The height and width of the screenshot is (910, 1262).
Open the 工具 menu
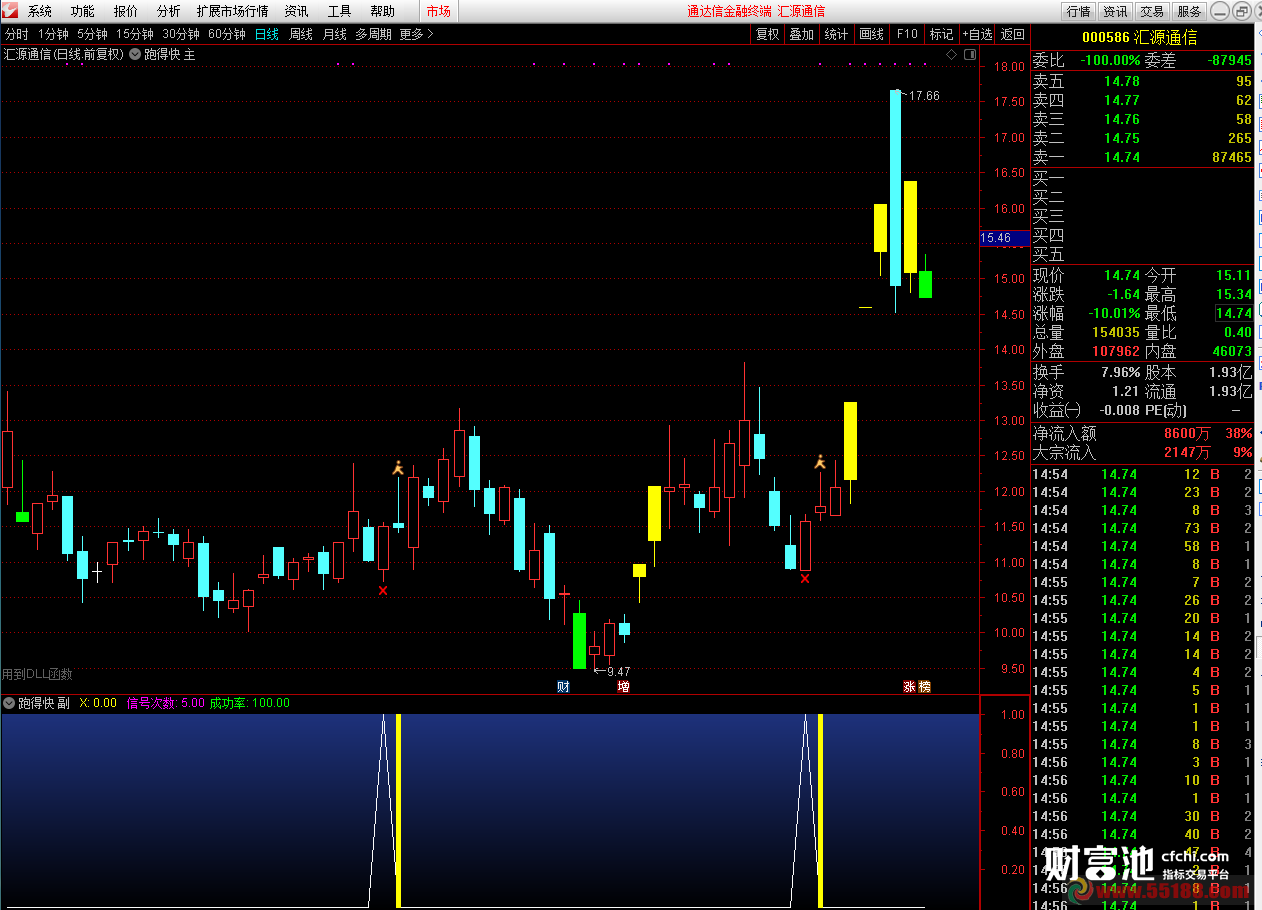(340, 11)
